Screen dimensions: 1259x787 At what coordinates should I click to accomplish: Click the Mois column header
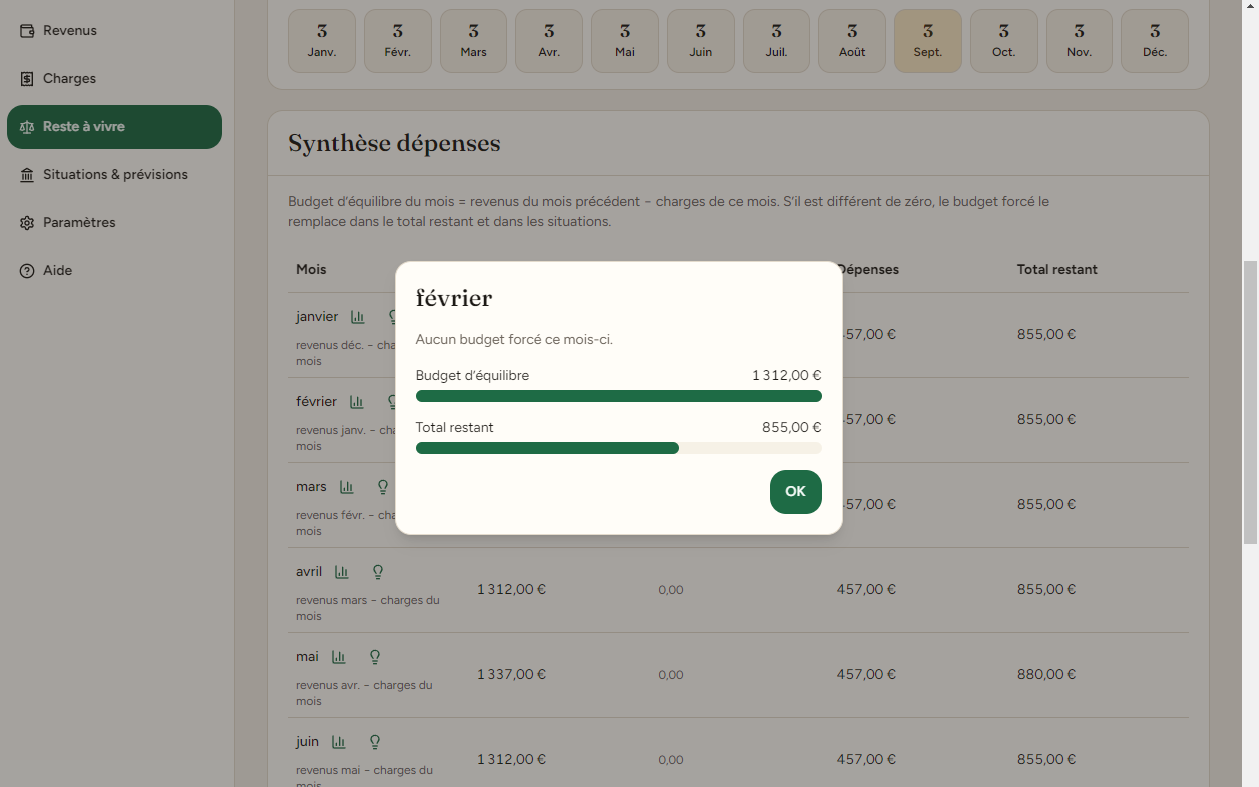pos(311,270)
